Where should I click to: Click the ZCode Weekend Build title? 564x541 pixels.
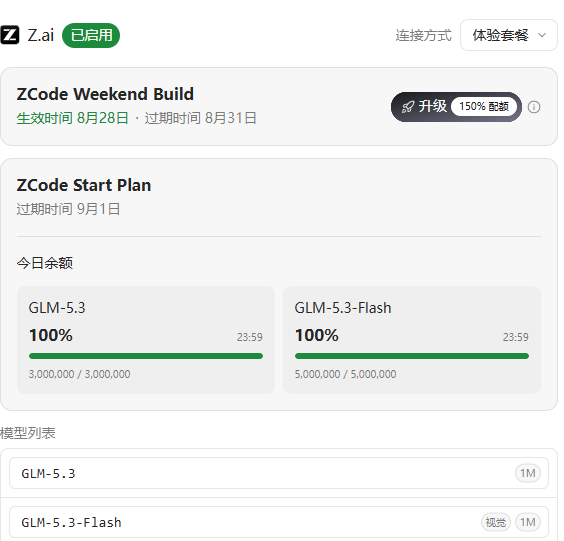coord(105,94)
